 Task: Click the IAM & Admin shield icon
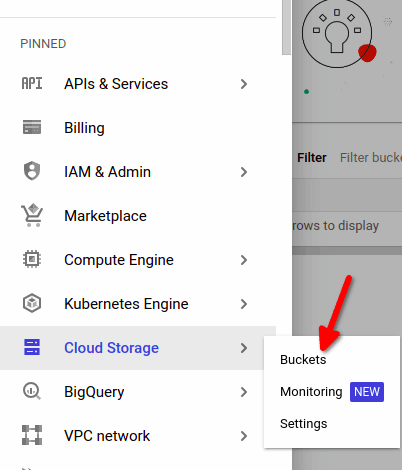click(x=32, y=171)
